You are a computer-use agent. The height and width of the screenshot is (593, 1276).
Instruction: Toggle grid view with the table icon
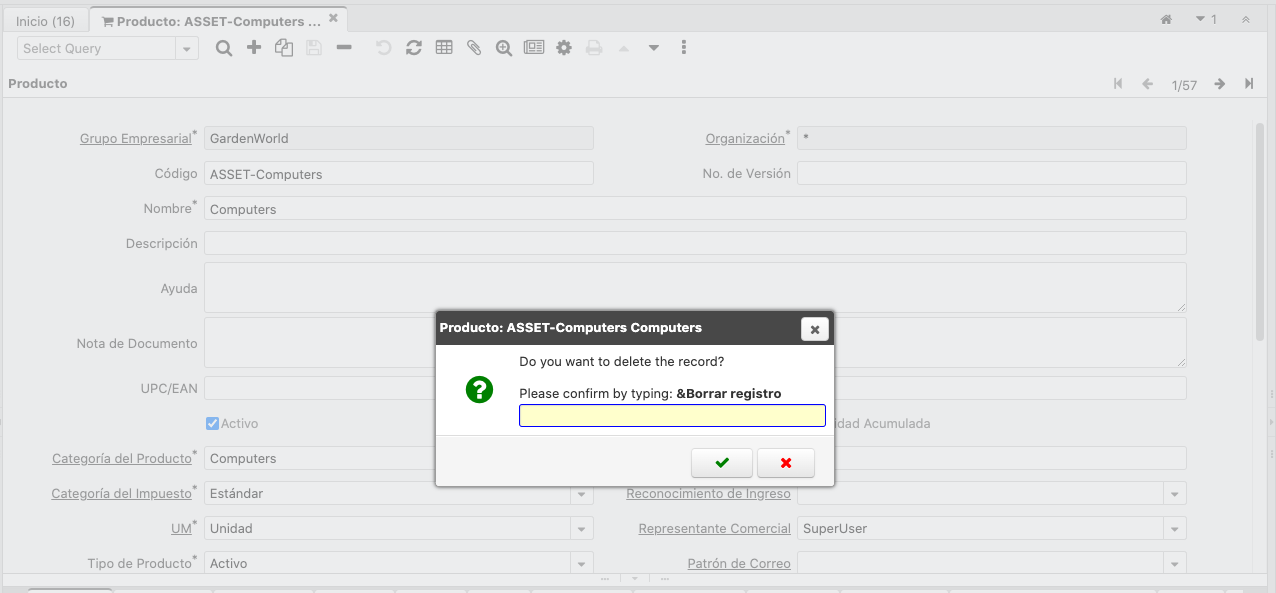click(444, 48)
